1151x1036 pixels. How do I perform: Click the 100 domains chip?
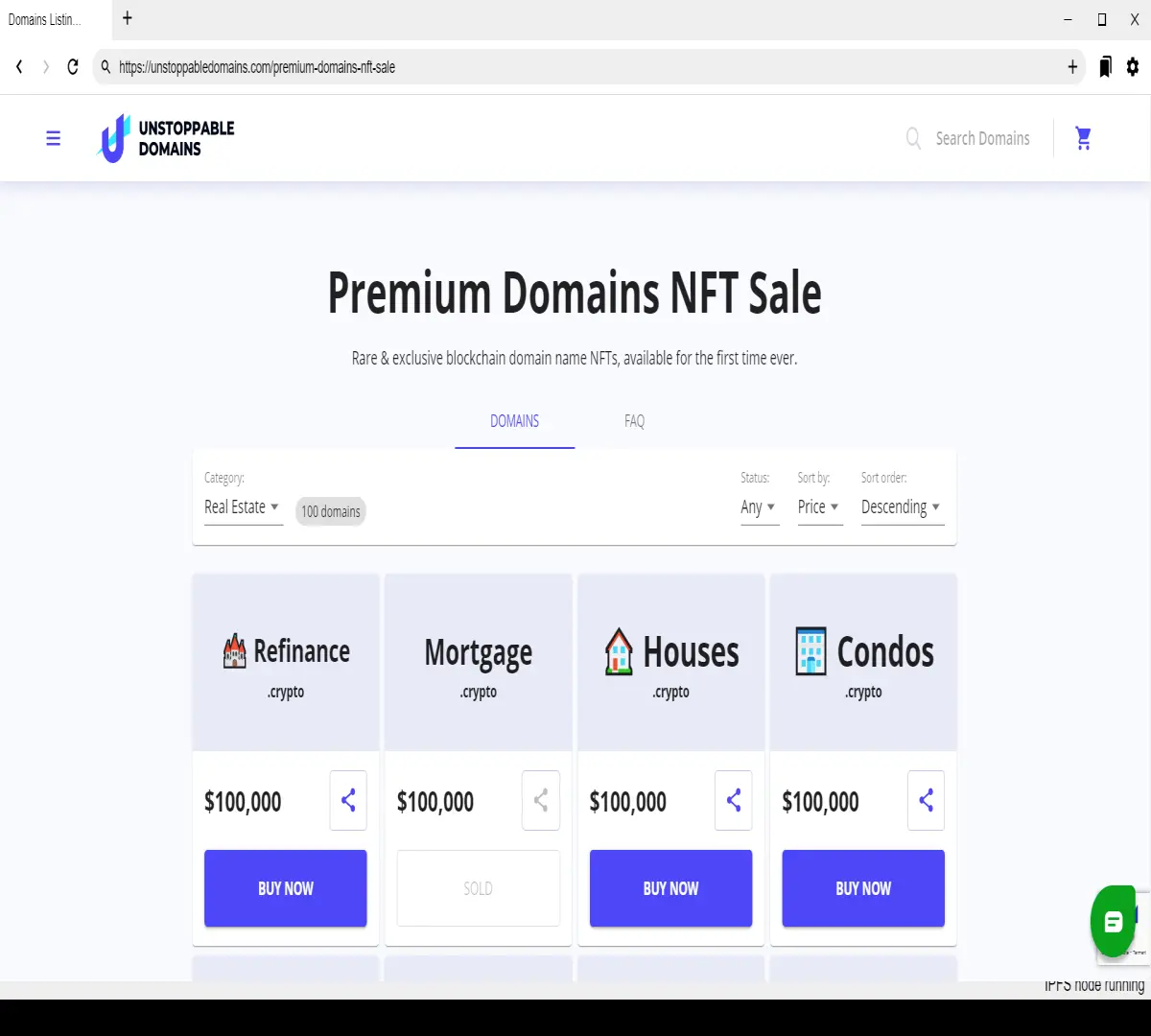click(331, 511)
